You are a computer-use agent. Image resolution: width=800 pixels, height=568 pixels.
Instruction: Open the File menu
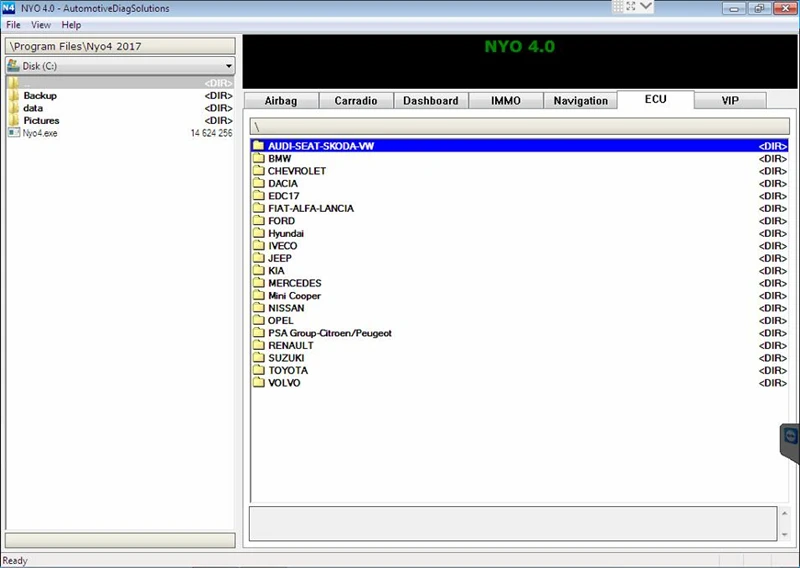[x=13, y=25]
